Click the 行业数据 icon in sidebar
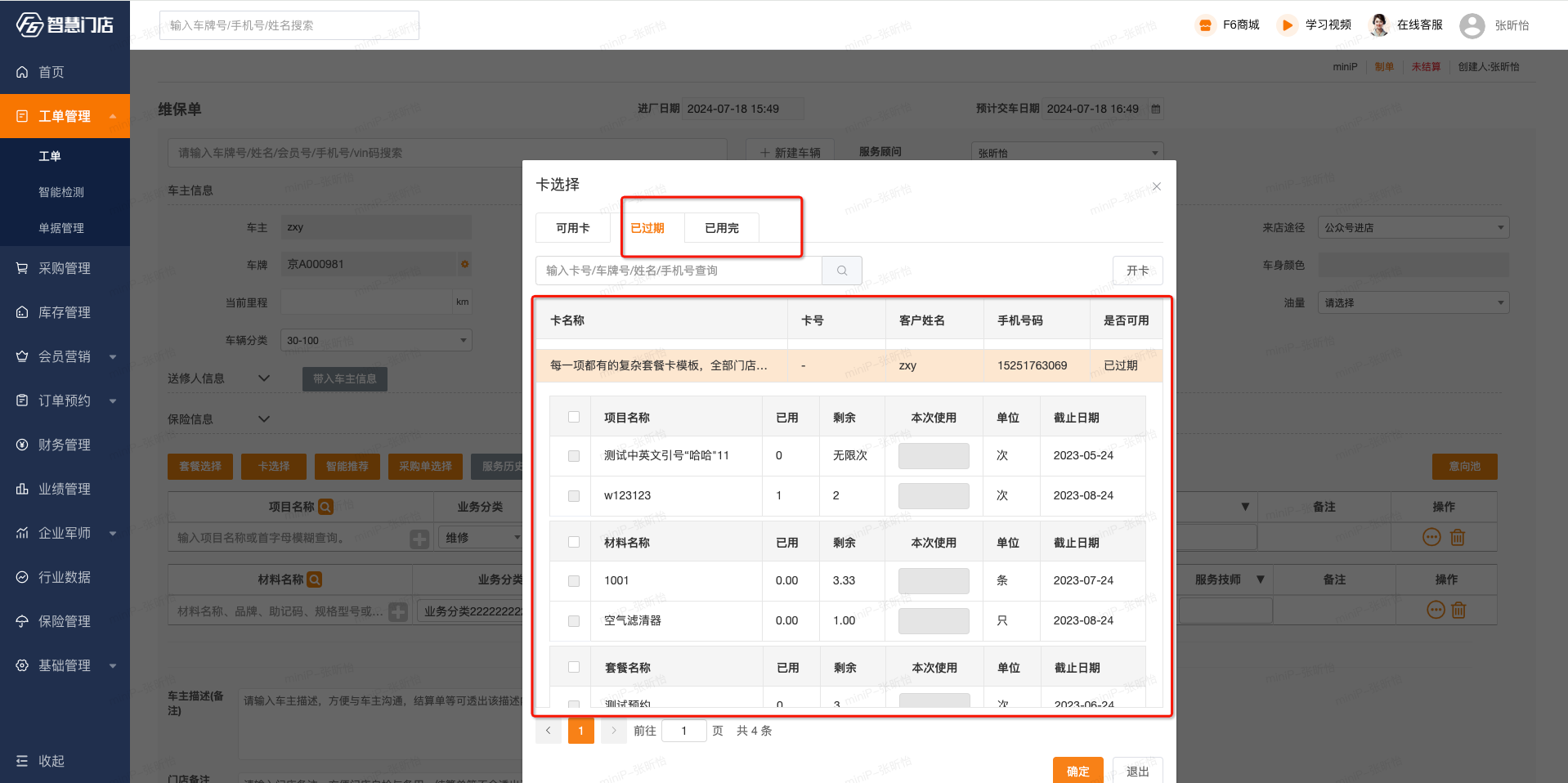The width and height of the screenshot is (1568, 783). coord(22,577)
